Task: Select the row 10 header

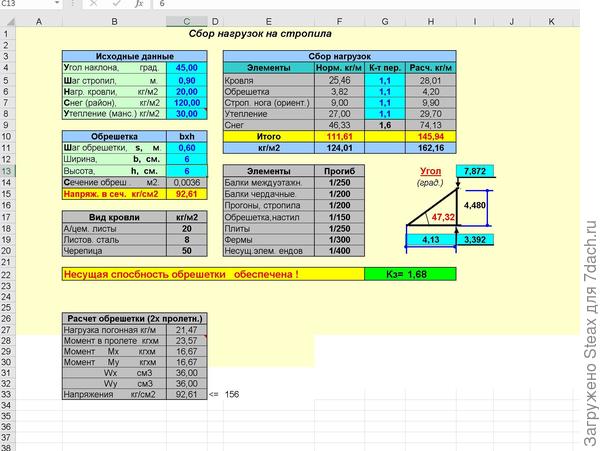Action: [6, 136]
